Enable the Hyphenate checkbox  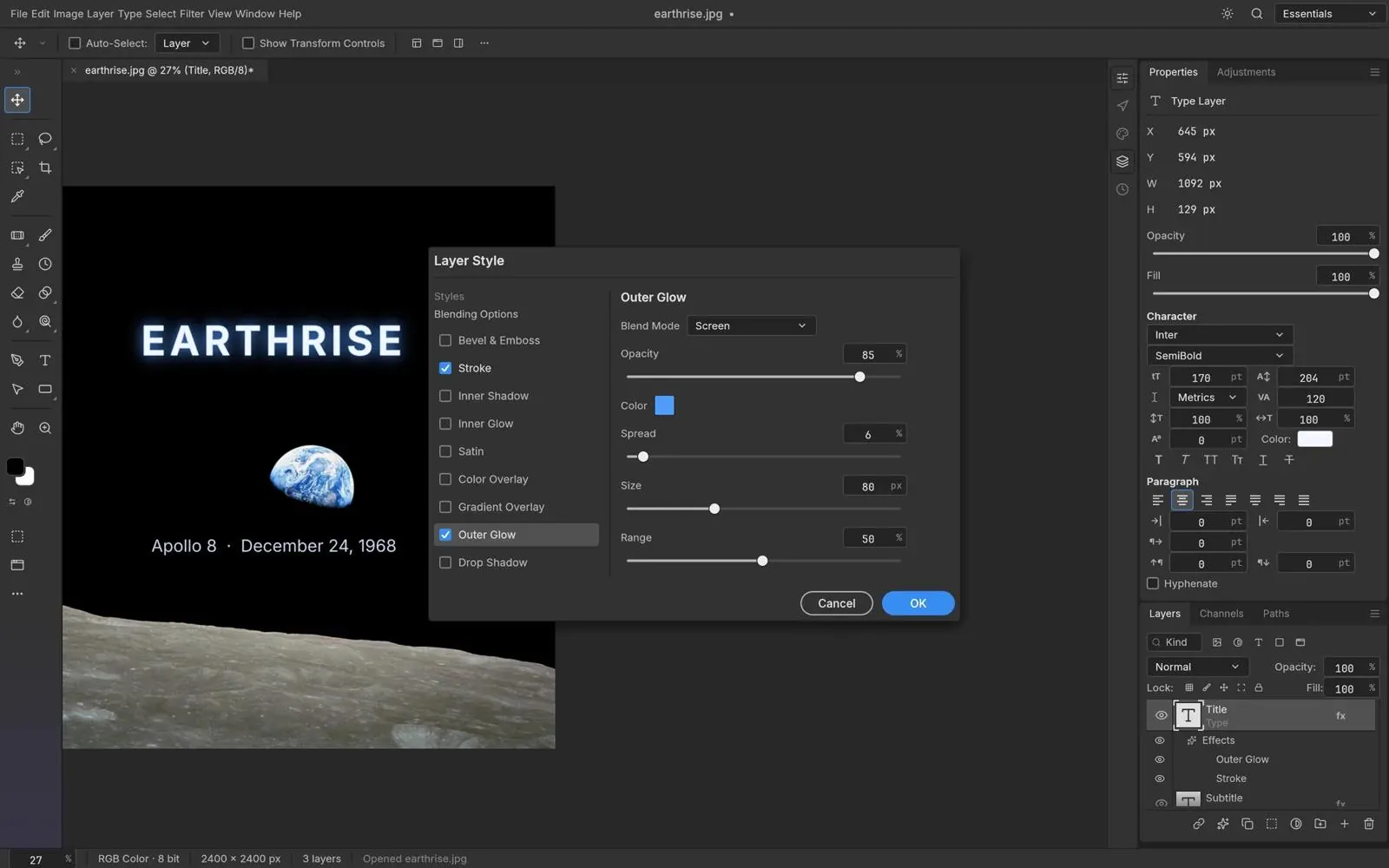tap(1153, 583)
